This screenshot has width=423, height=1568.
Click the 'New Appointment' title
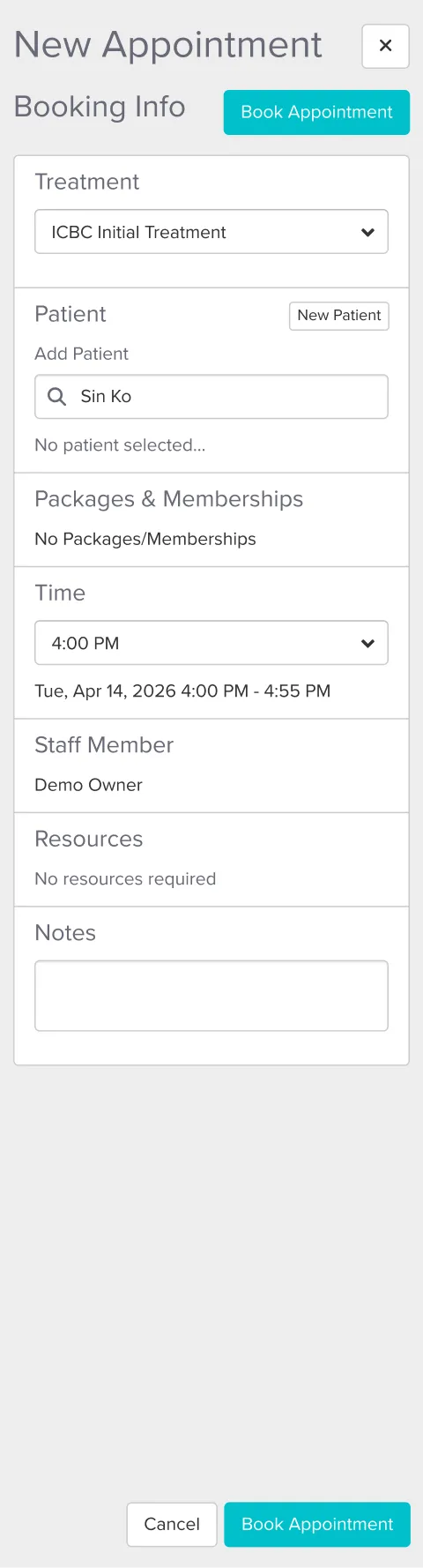click(x=168, y=45)
